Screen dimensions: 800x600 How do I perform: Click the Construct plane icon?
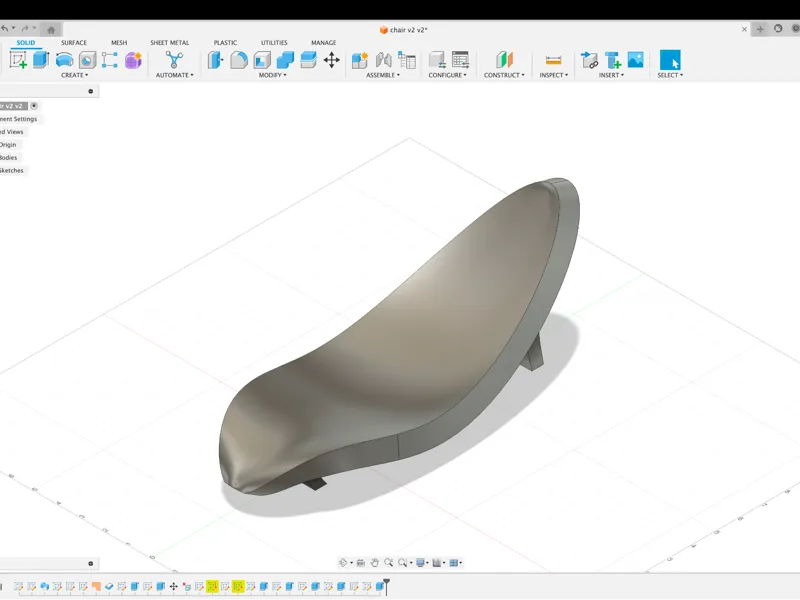[504, 60]
